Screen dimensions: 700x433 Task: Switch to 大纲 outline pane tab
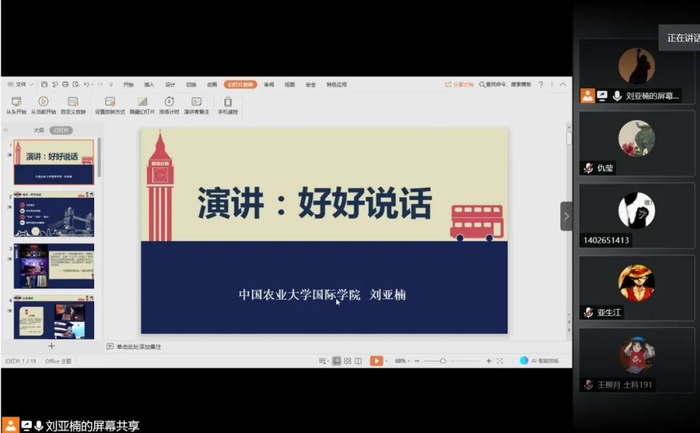39,130
